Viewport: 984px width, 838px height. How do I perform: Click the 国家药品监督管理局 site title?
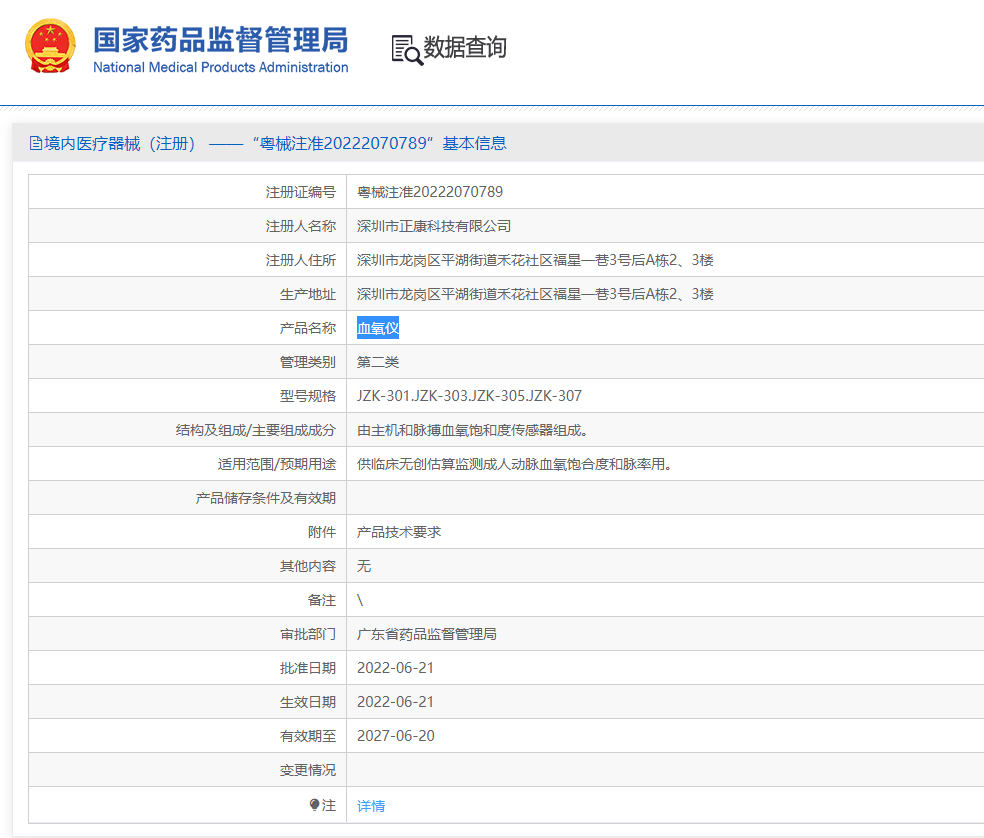[220, 39]
